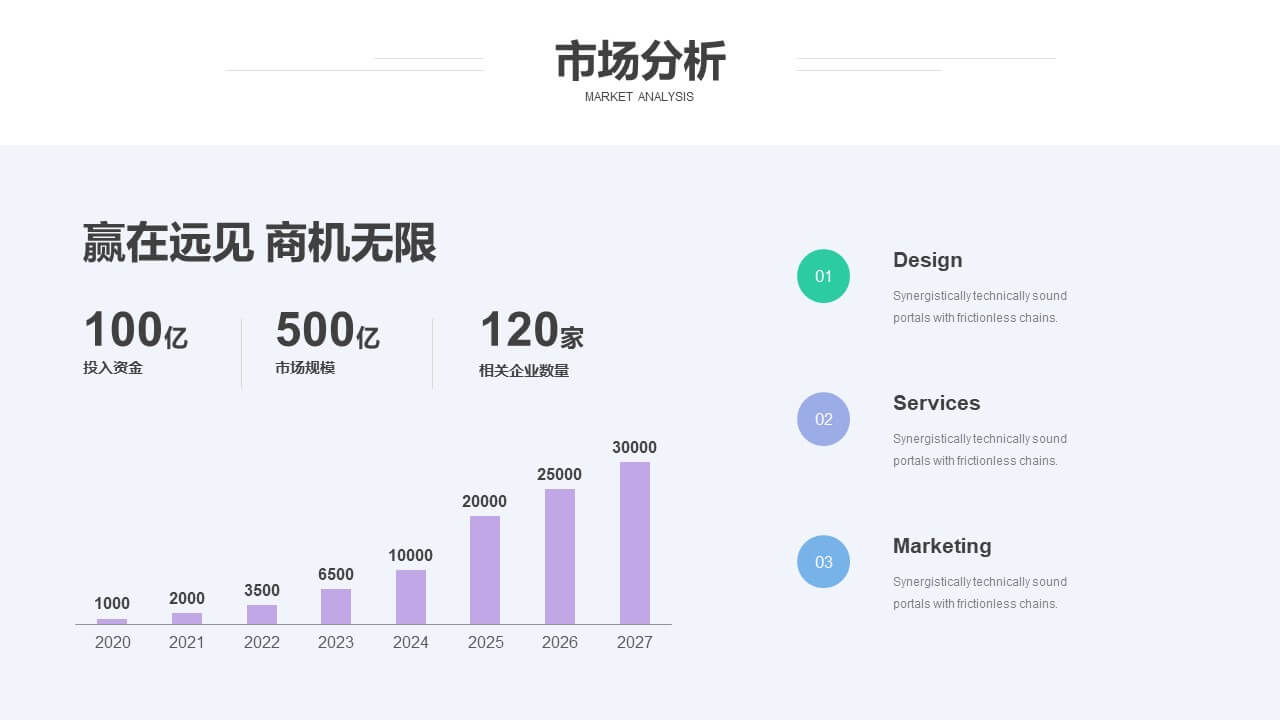Click the 2020 axis label
Viewport: 1280px width, 720px height.
click(x=113, y=642)
